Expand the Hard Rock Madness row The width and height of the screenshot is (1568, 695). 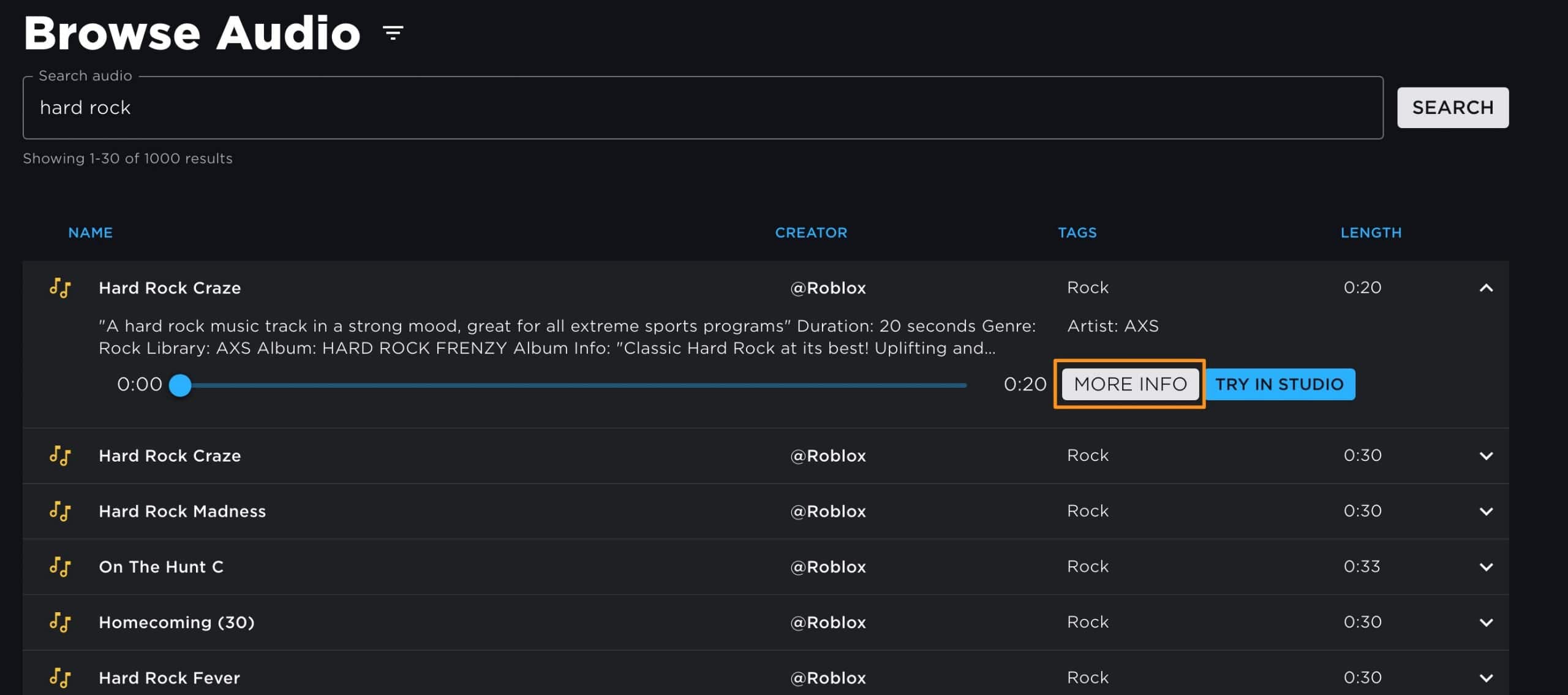[1486, 511]
